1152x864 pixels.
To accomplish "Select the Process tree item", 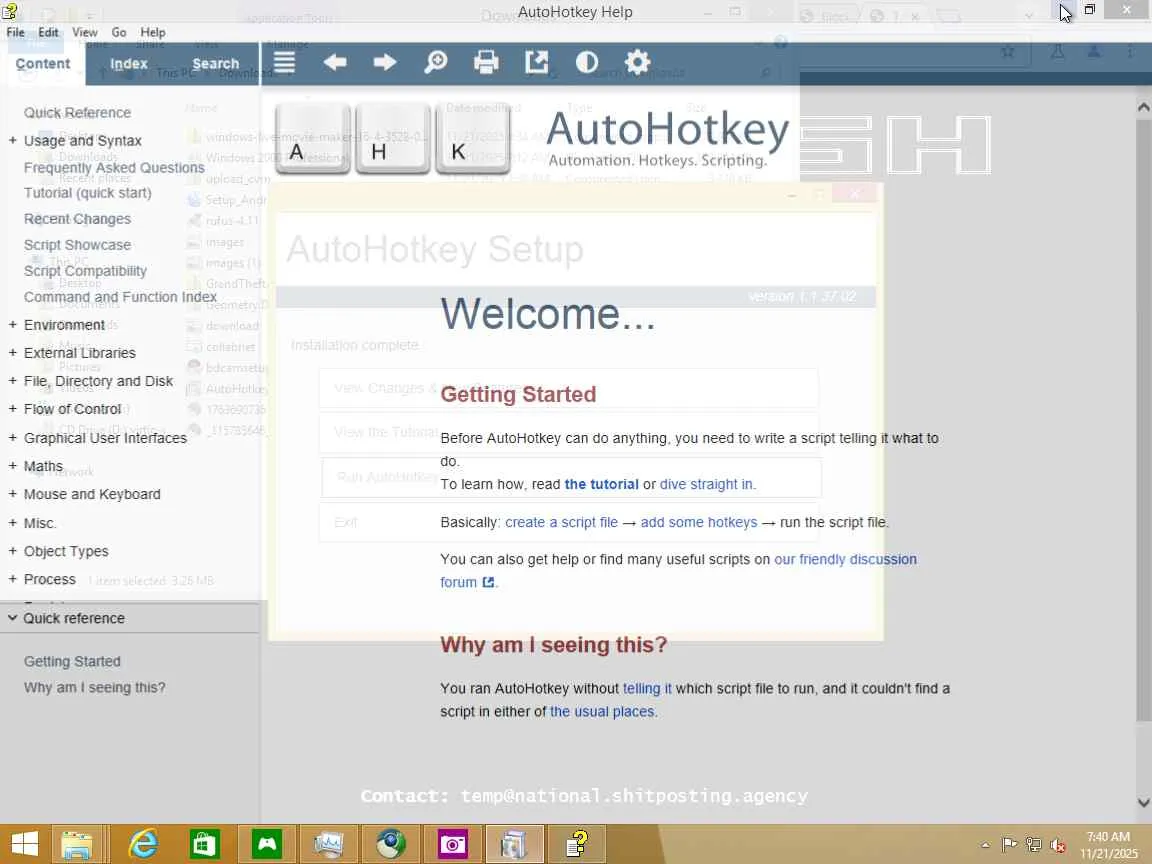I will click(x=49, y=579).
